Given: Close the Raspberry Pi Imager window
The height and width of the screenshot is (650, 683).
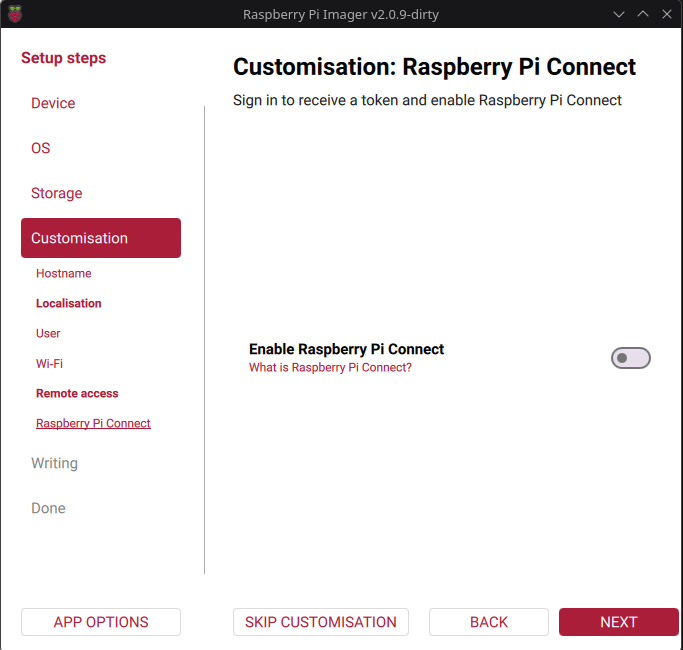Looking at the screenshot, I should [x=667, y=14].
